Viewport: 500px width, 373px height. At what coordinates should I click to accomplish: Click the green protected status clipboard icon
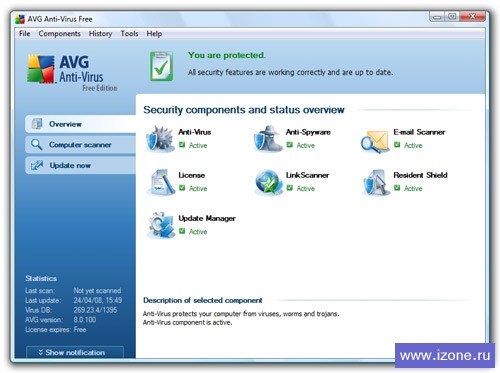161,66
